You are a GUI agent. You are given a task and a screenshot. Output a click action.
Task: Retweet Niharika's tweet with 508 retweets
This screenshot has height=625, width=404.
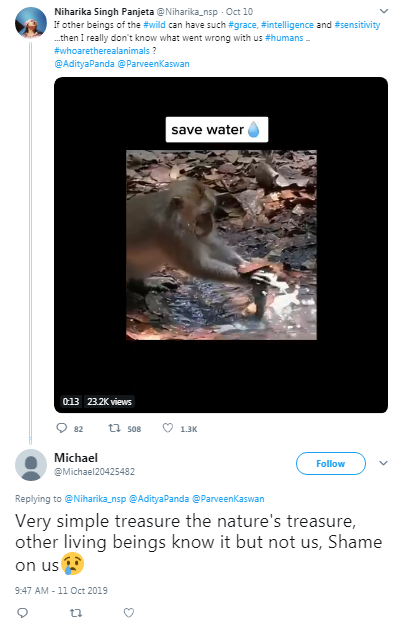point(114,428)
